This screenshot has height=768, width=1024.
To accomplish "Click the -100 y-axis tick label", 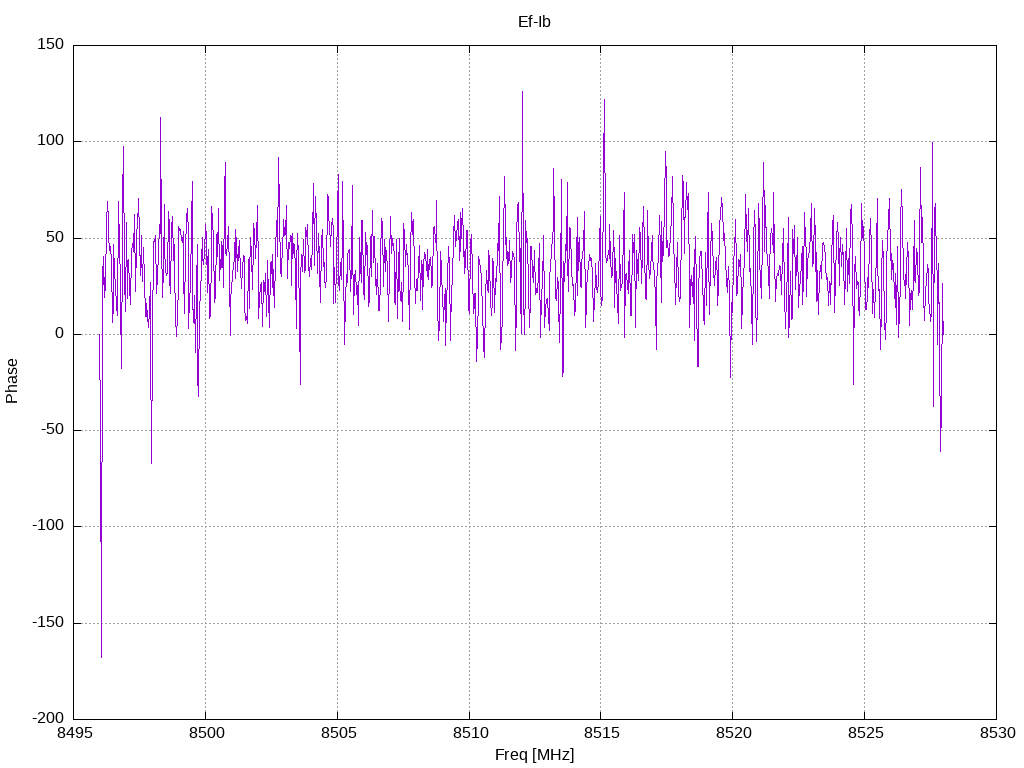I will 48,526.
